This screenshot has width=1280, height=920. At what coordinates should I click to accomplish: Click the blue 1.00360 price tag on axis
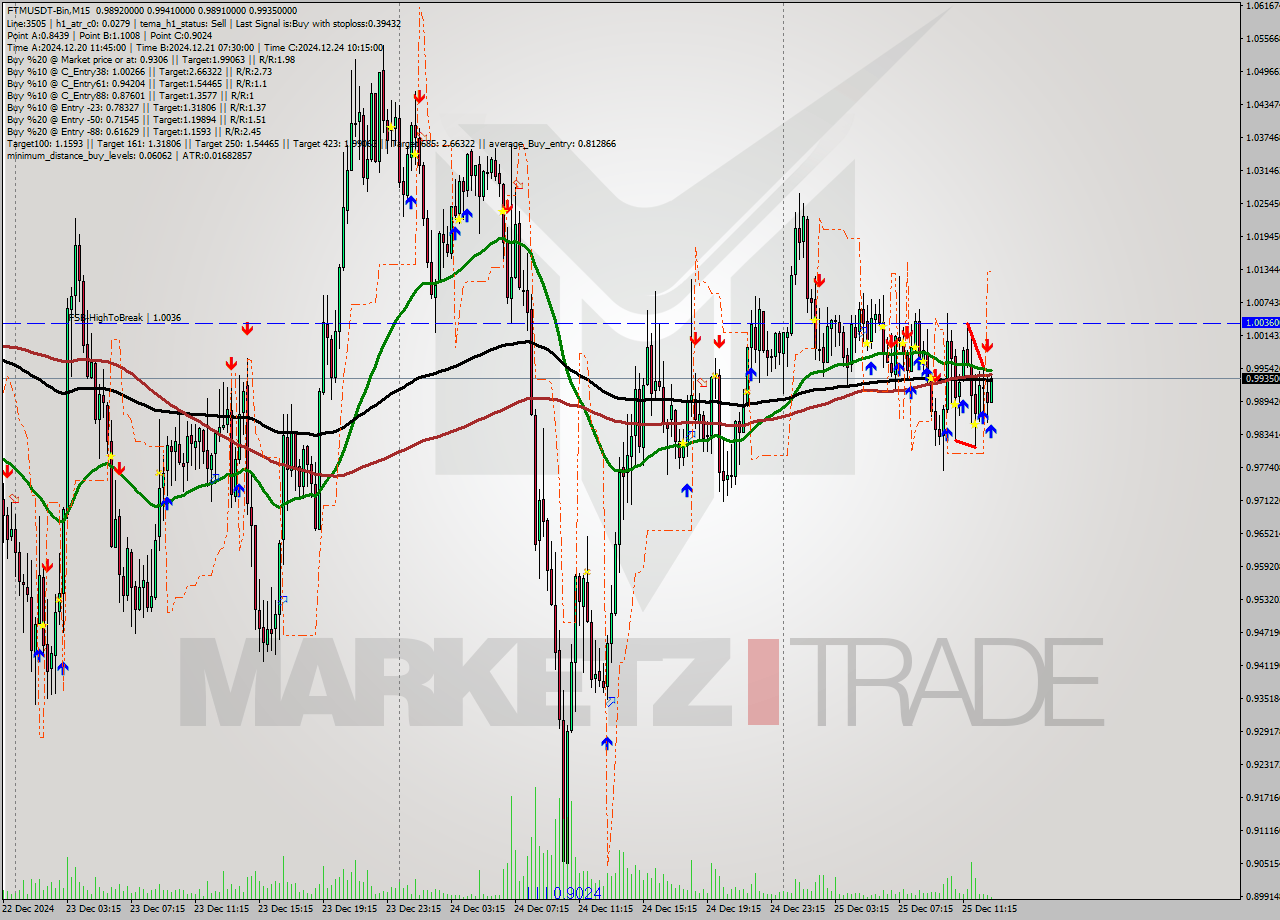(1260, 322)
